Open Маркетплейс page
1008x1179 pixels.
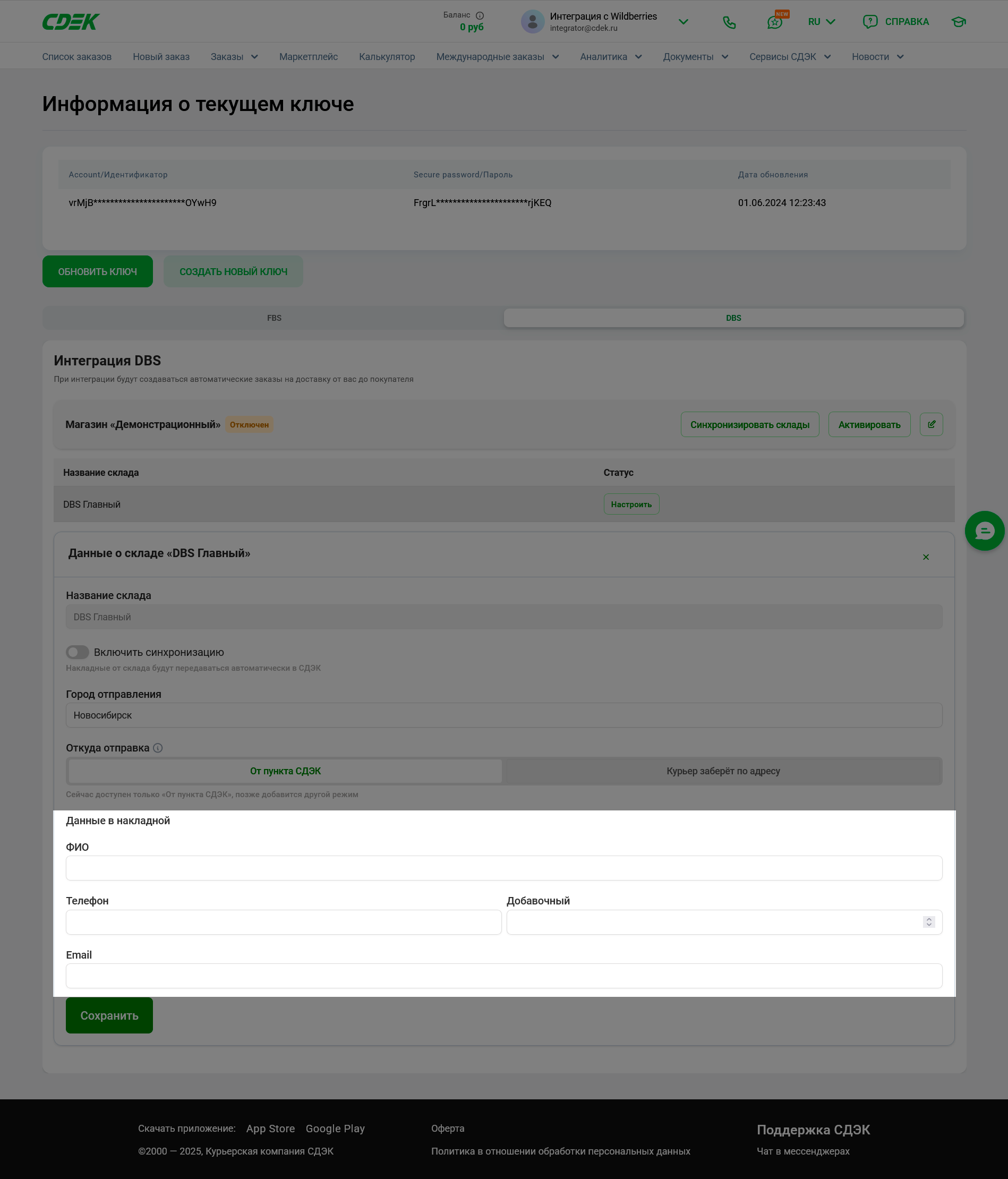309,57
